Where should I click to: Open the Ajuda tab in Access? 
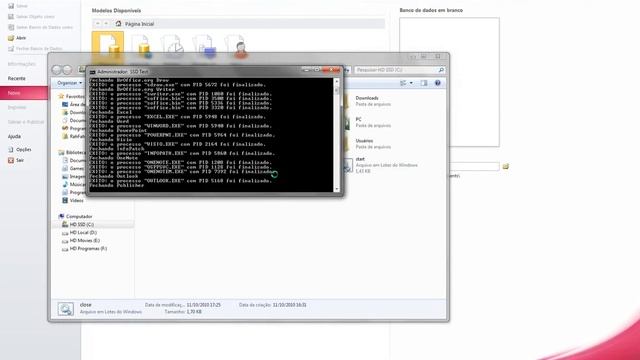[x=14, y=136]
